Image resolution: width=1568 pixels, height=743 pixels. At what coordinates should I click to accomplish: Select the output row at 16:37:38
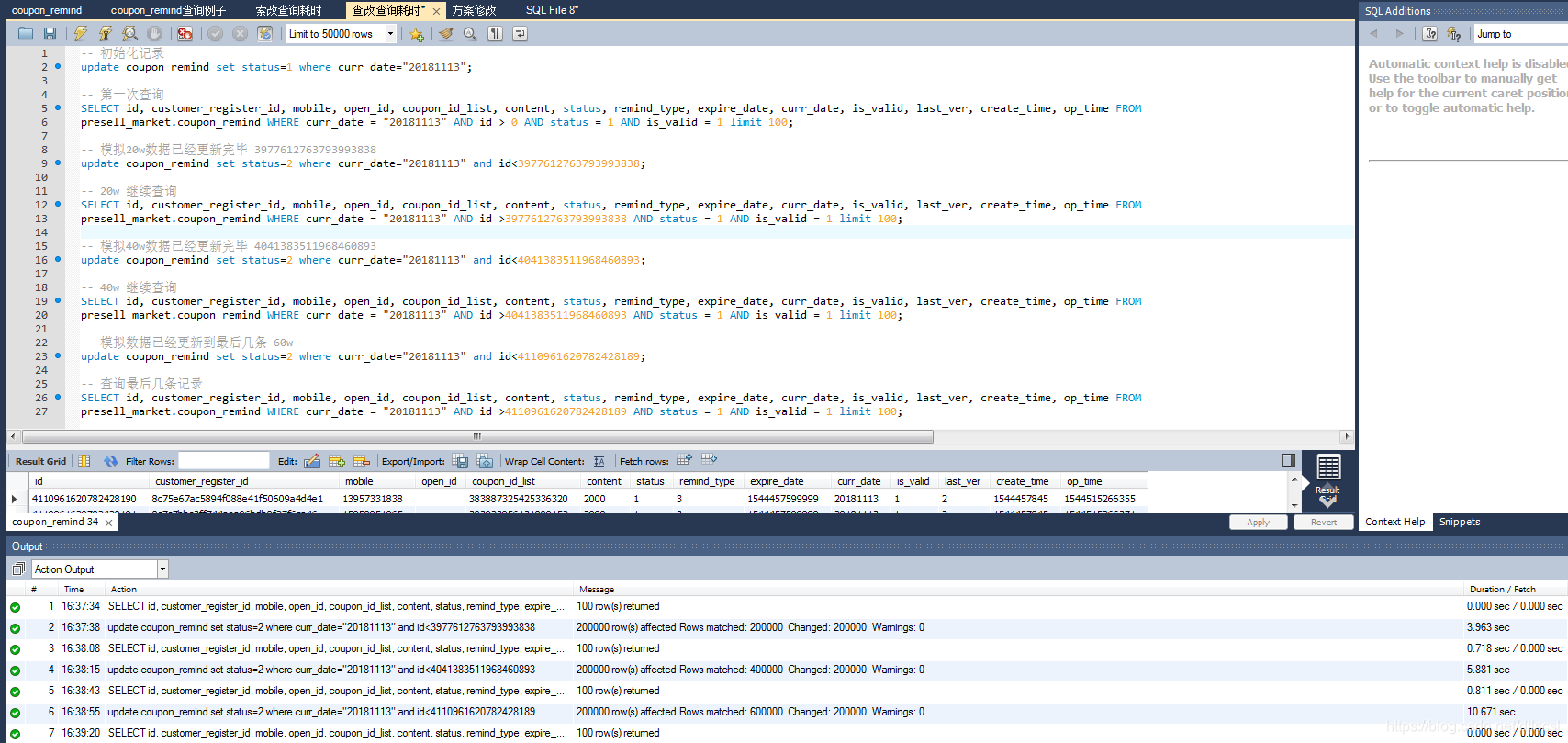click(x=784, y=627)
